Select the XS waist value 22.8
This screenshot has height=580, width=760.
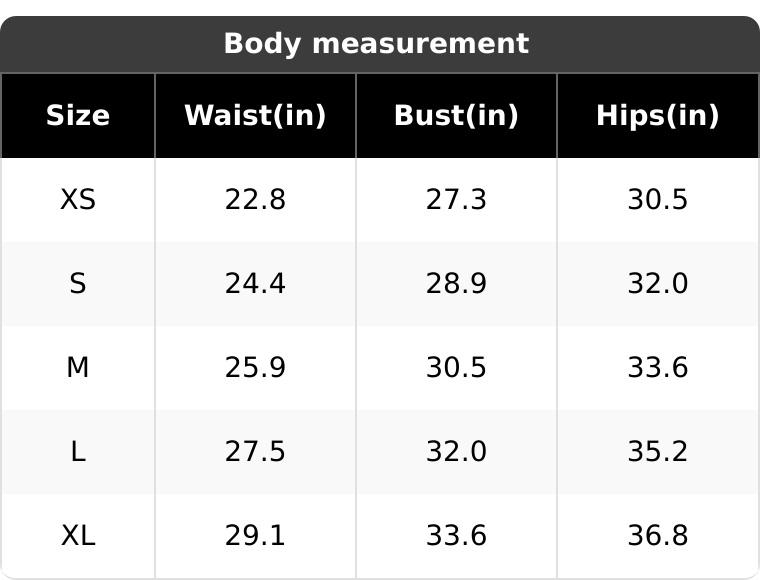click(255, 199)
